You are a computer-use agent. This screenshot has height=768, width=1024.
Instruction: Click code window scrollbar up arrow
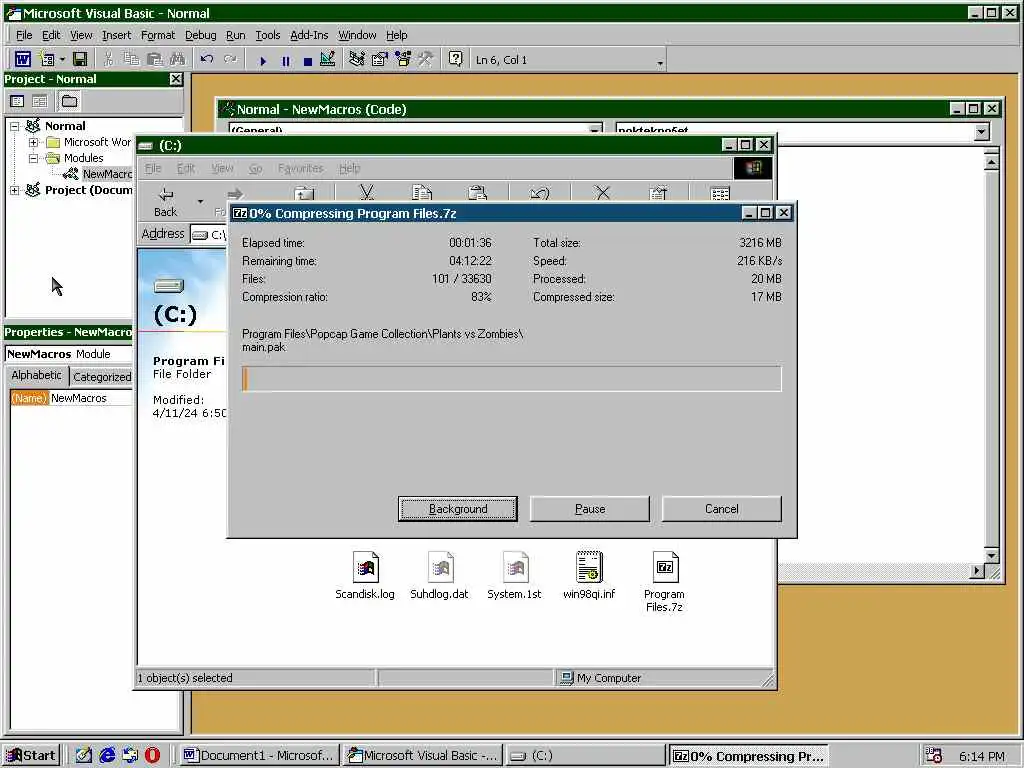point(991,162)
